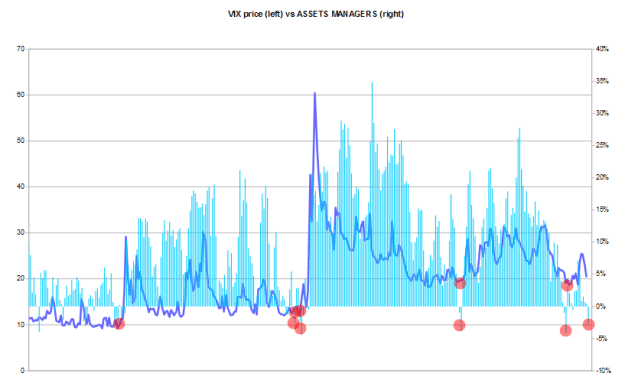Image resolution: width=625 pixels, height=386 pixels.
Task: Click the right axis label '25%'
Action: [x=602, y=145]
